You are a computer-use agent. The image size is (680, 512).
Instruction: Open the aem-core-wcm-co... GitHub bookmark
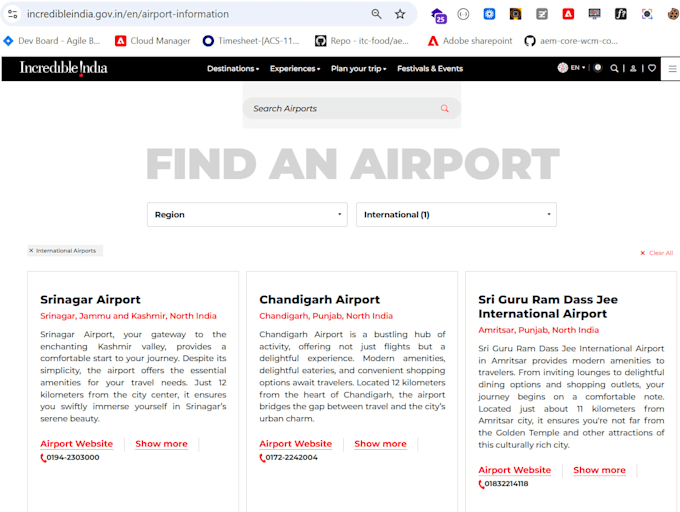[x=571, y=41]
